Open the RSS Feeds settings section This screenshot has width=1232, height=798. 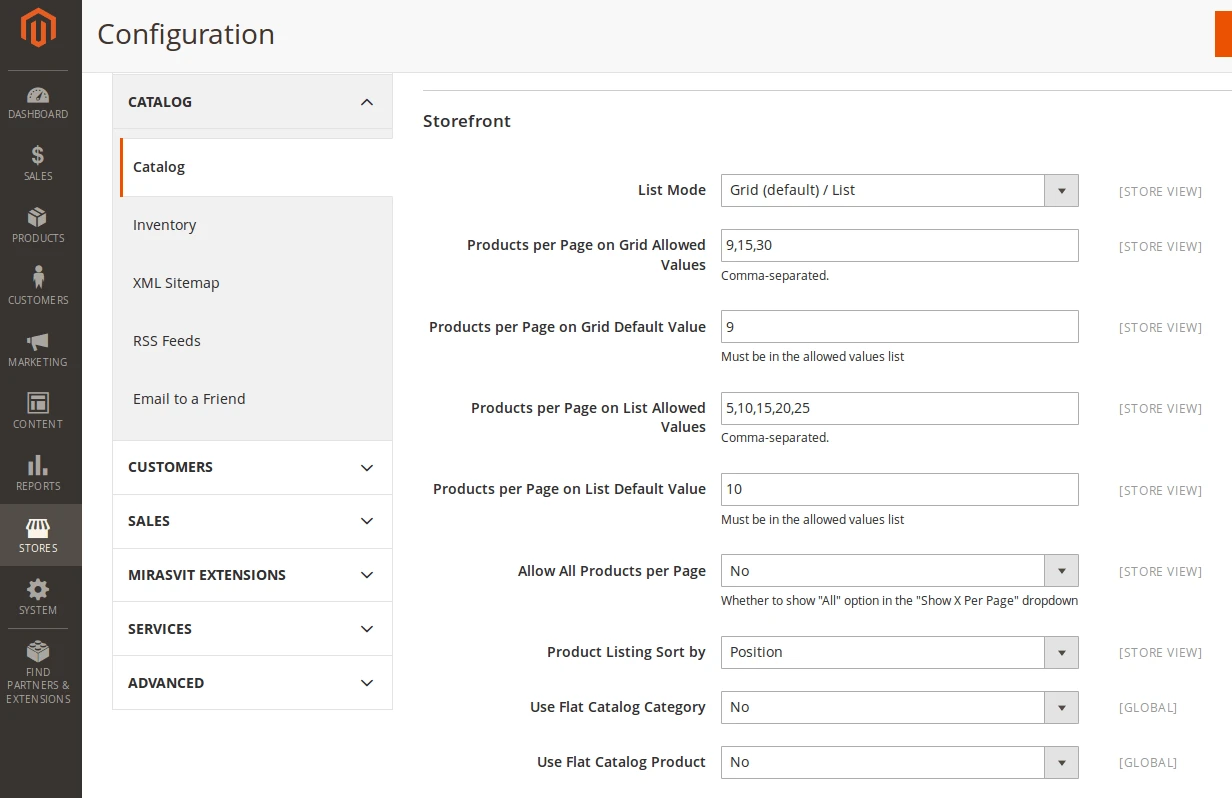pos(166,341)
